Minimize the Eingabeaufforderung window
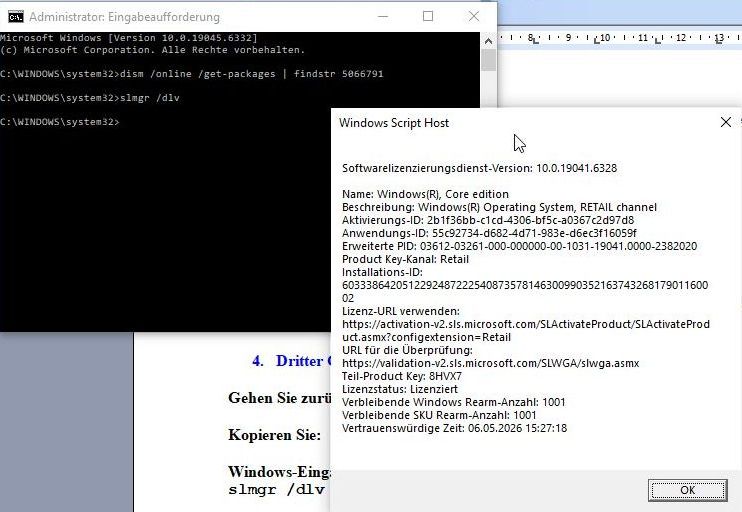This screenshot has height=512, width=742. click(x=383, y=17)
